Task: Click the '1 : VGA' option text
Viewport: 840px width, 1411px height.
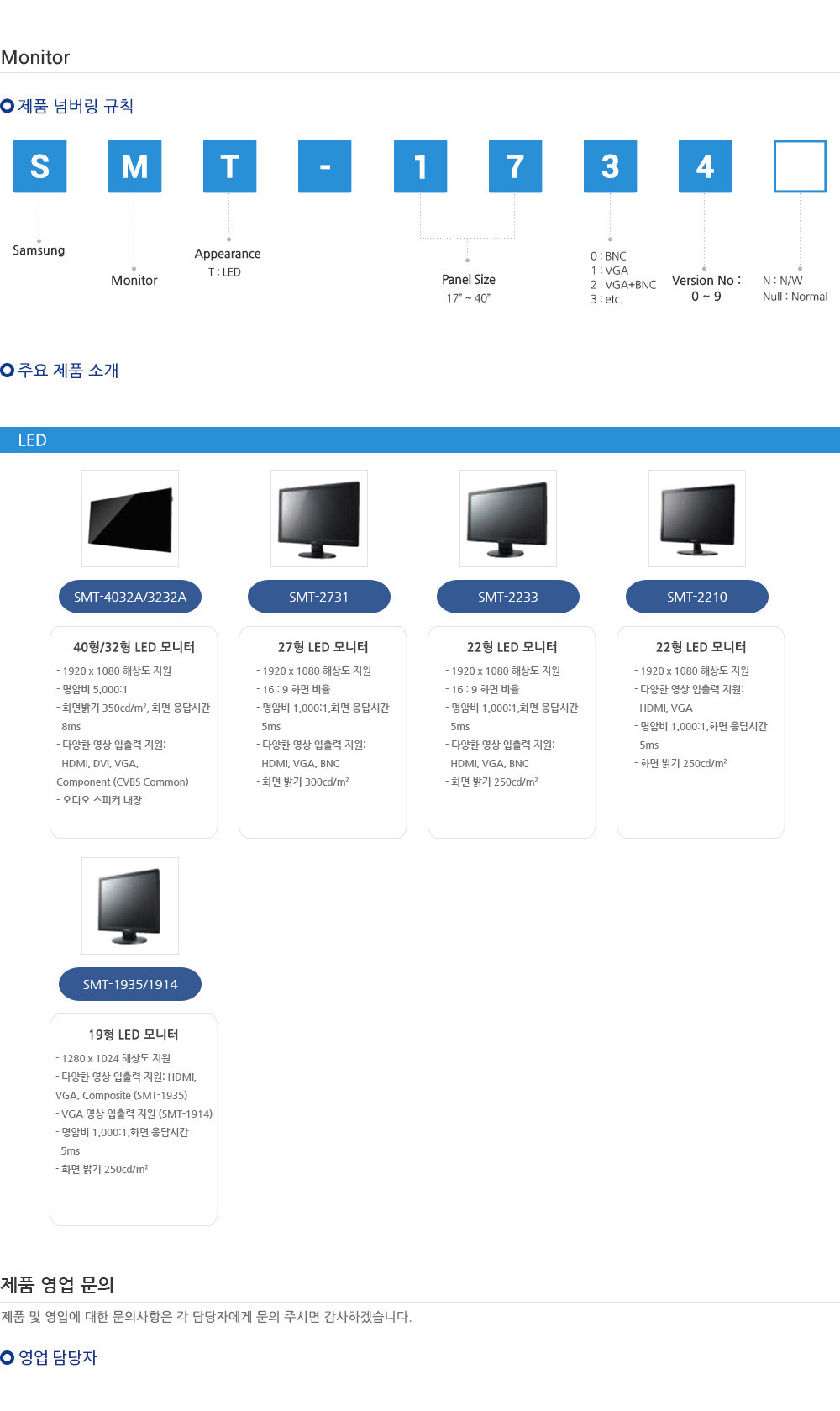Action: pos(609,271)
